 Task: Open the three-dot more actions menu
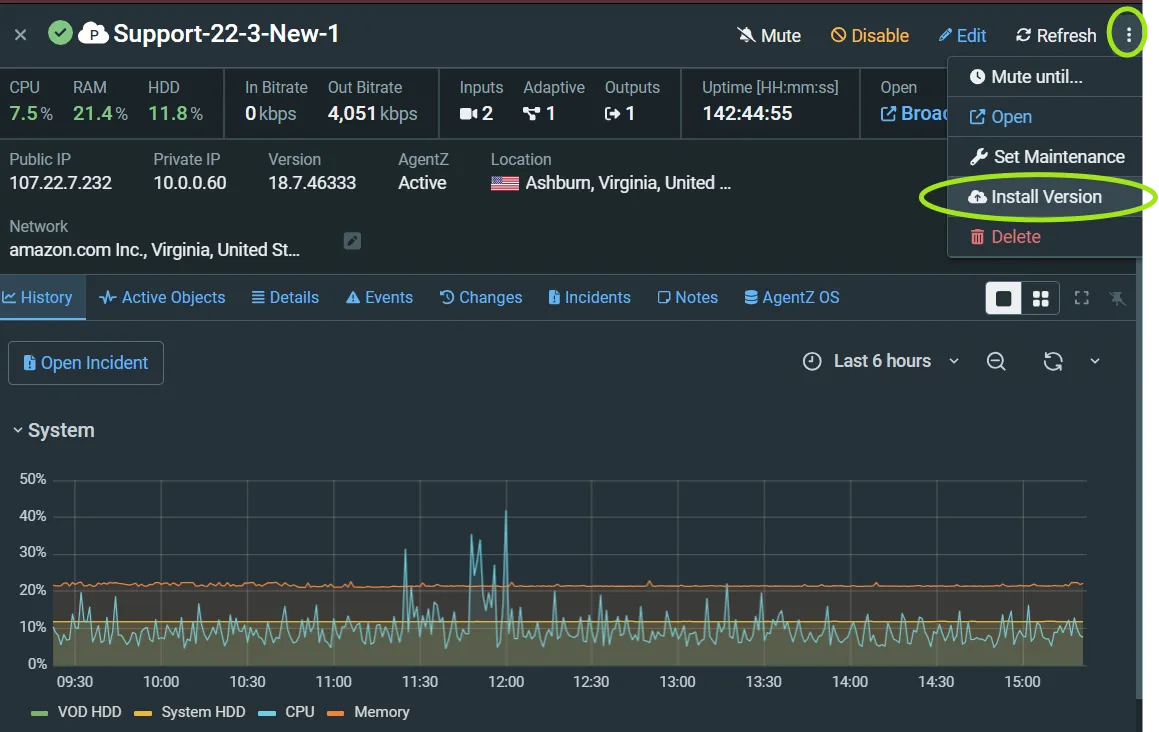tap(1128, 35)
